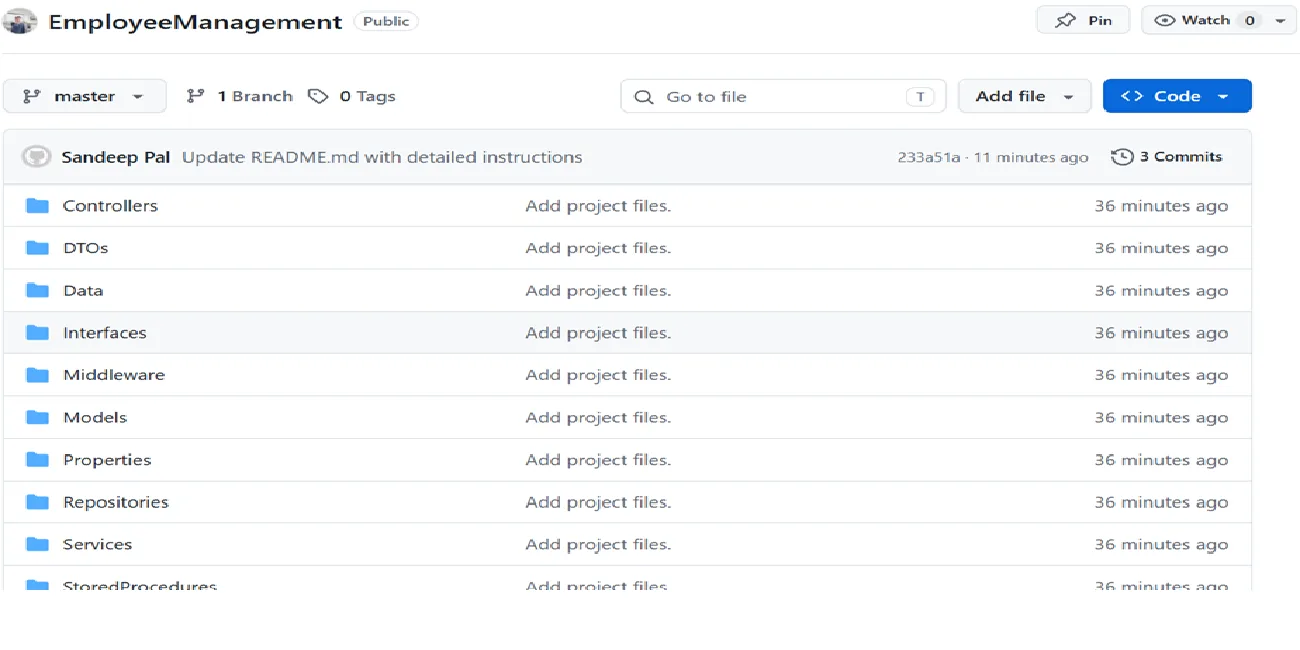Image resolution: width=1300 pixels, height=650 pixels.
Task: Click Add project files in Data row
Action: [598, 290]
